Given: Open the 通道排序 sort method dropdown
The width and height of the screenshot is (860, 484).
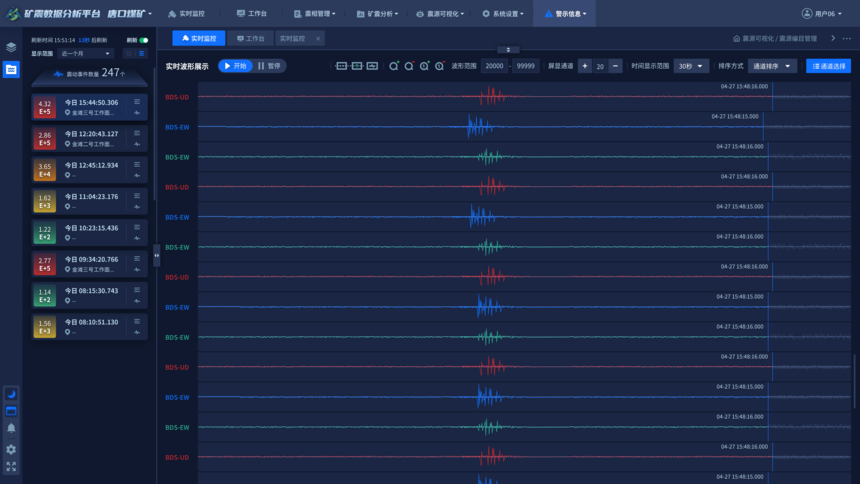Looking at the screenshot, I should (772, 66).
